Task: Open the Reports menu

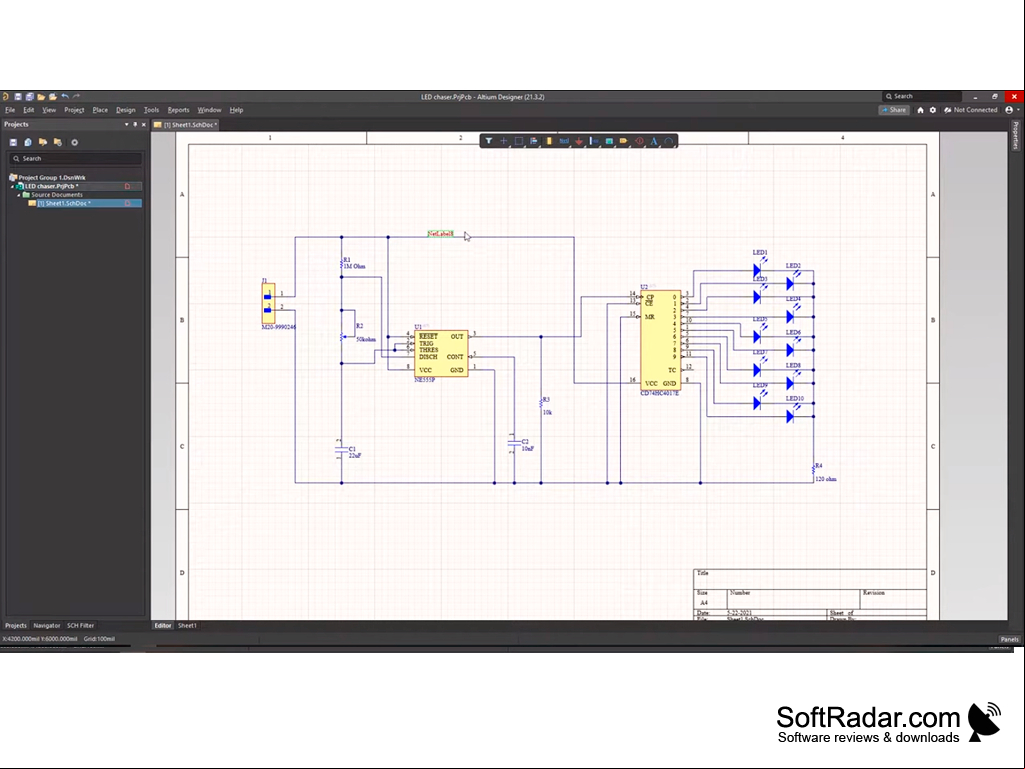Action: pos(178,110)
